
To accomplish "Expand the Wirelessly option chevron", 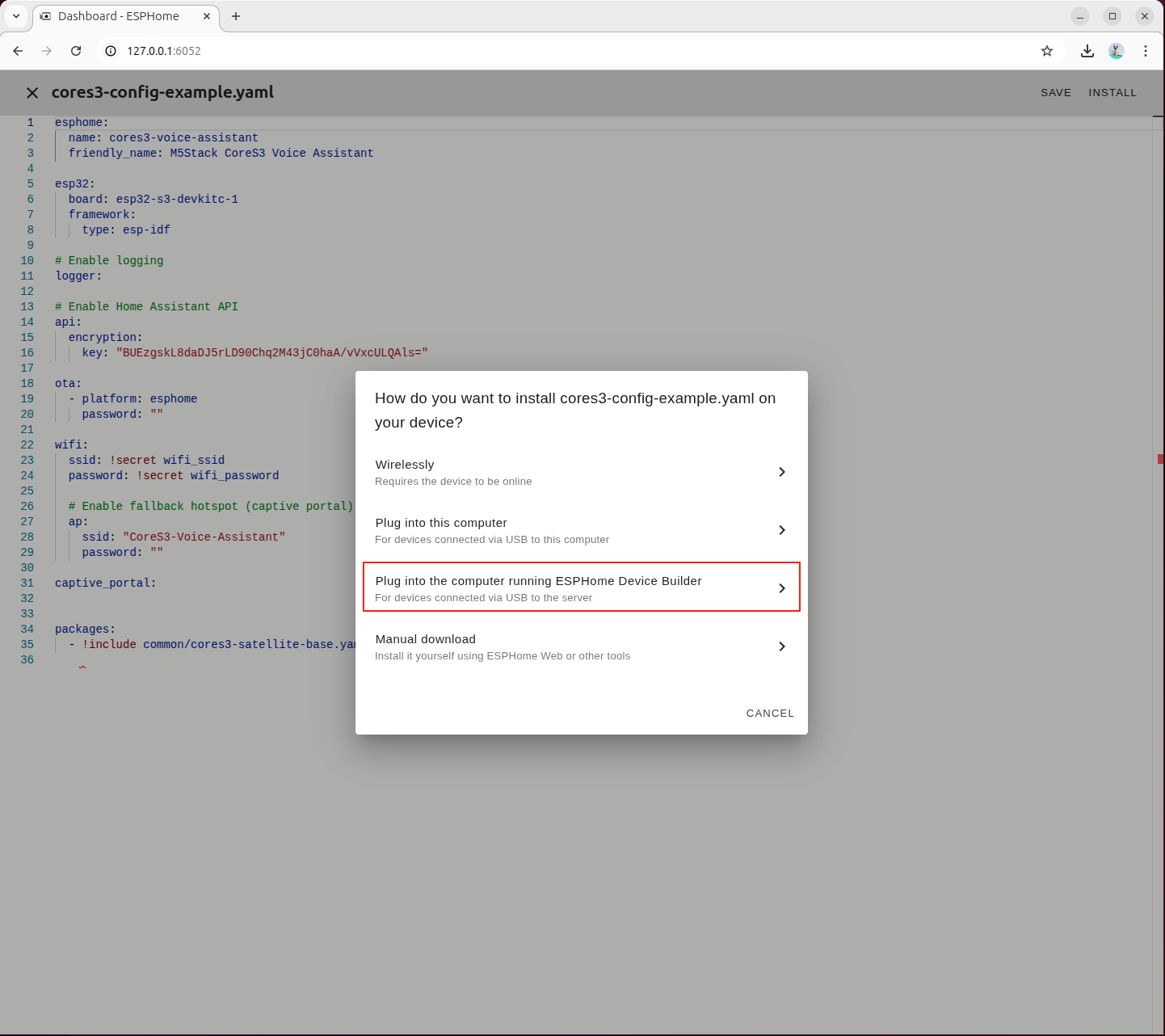I will point(781,472).
